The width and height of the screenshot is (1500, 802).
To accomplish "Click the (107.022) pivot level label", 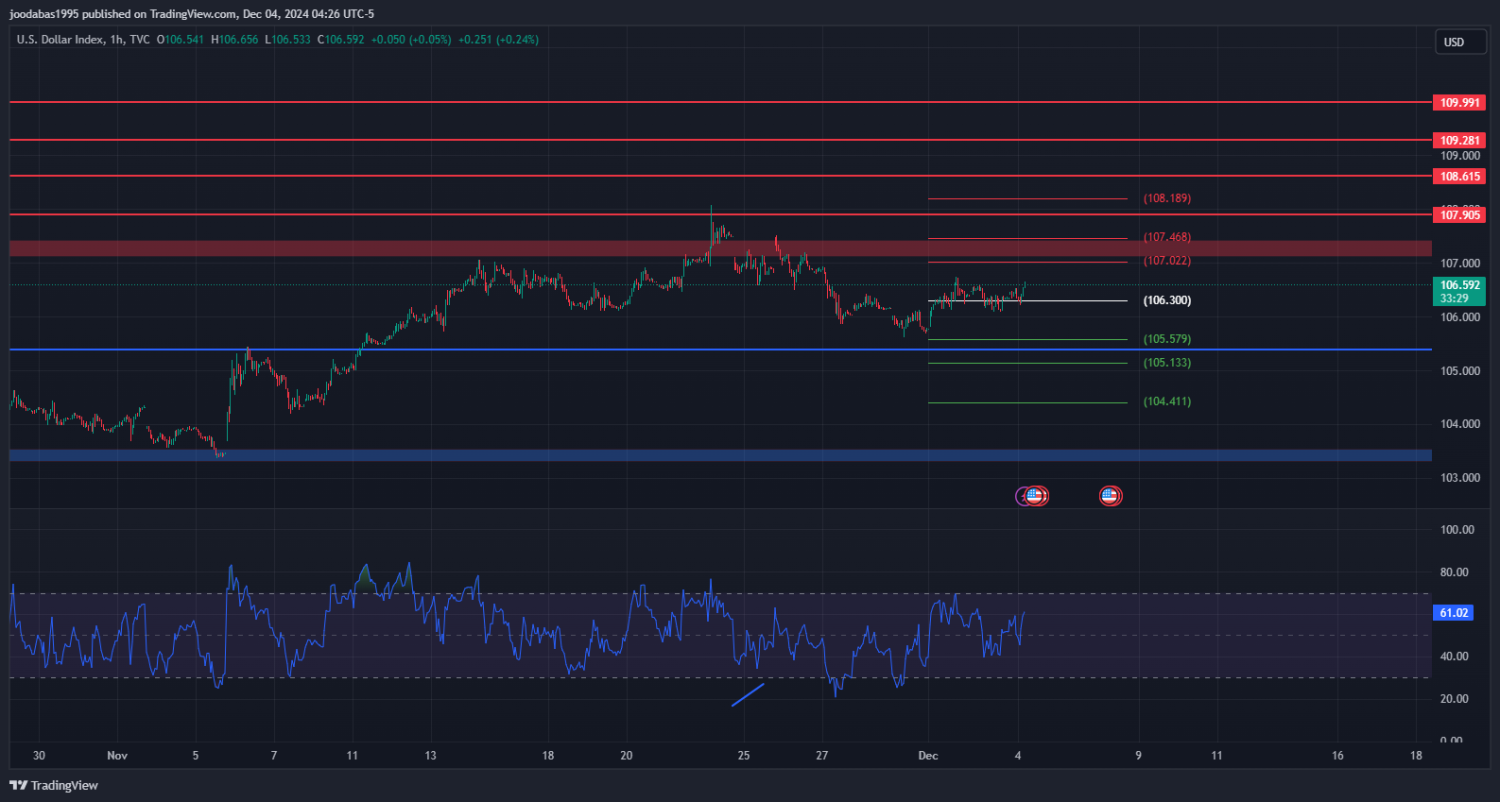I will [1167, 260].
